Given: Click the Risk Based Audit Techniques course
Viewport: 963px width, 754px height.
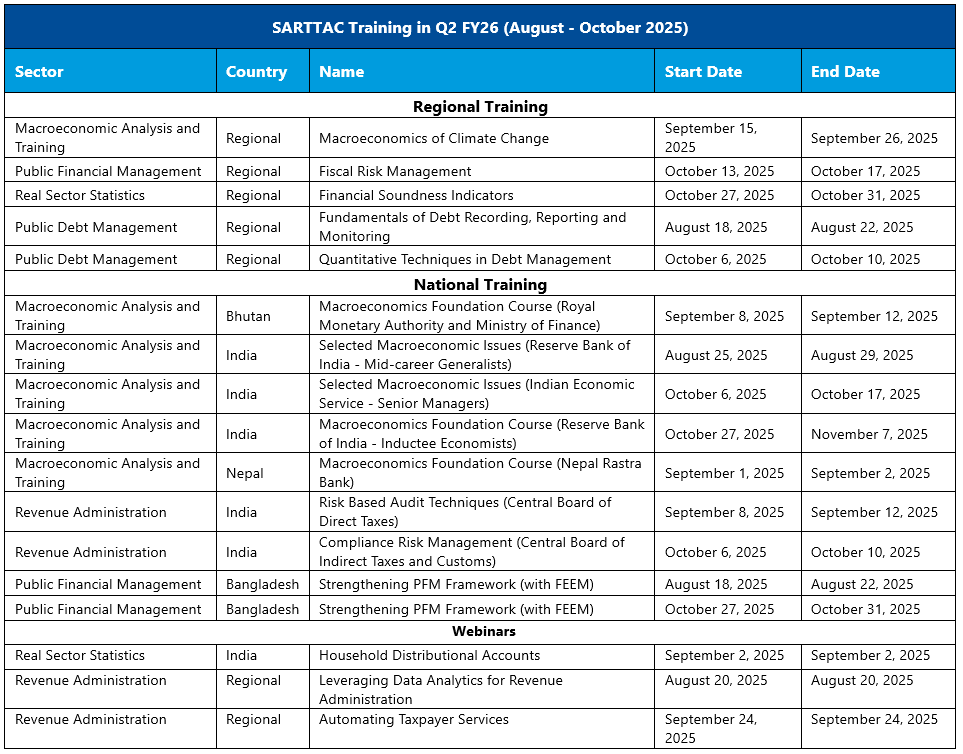Looking at the screenshot, I should point(465,512).
